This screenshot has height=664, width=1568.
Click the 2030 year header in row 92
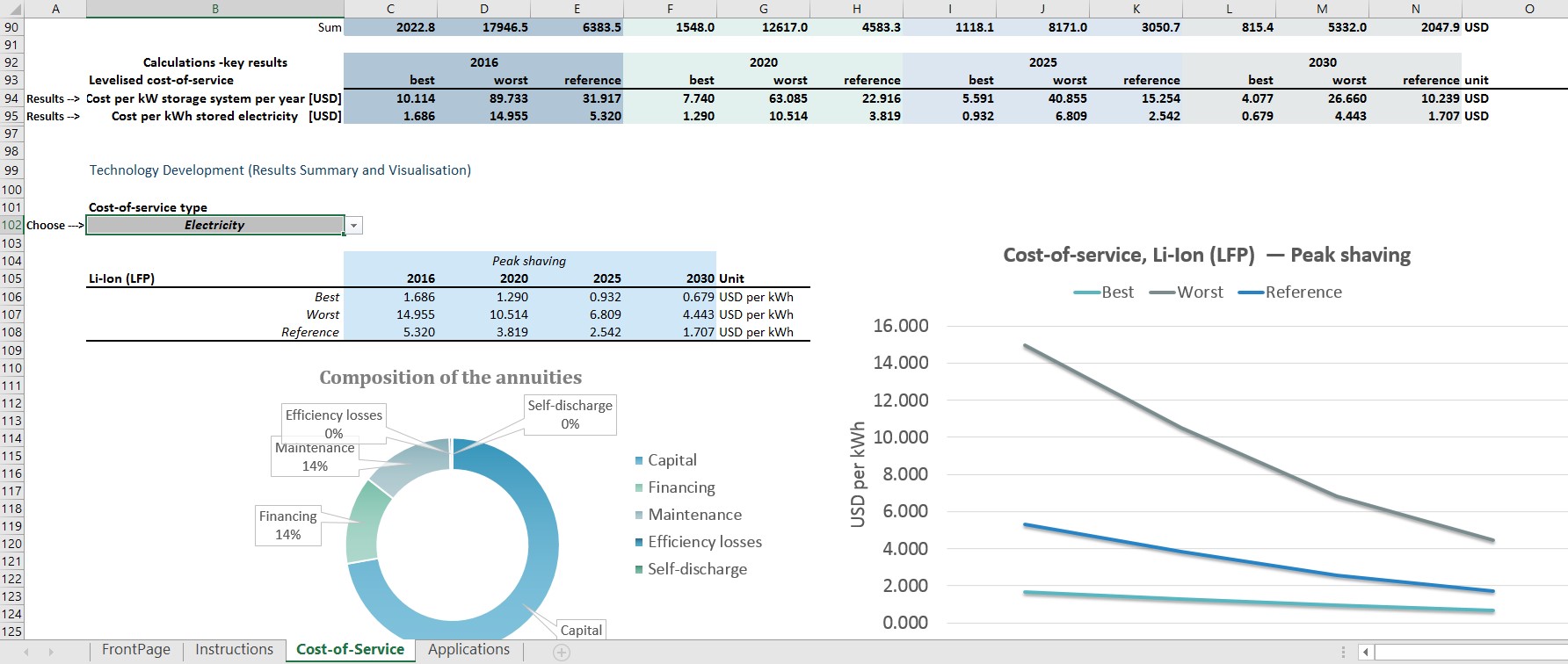click(x=1322, y=62)
